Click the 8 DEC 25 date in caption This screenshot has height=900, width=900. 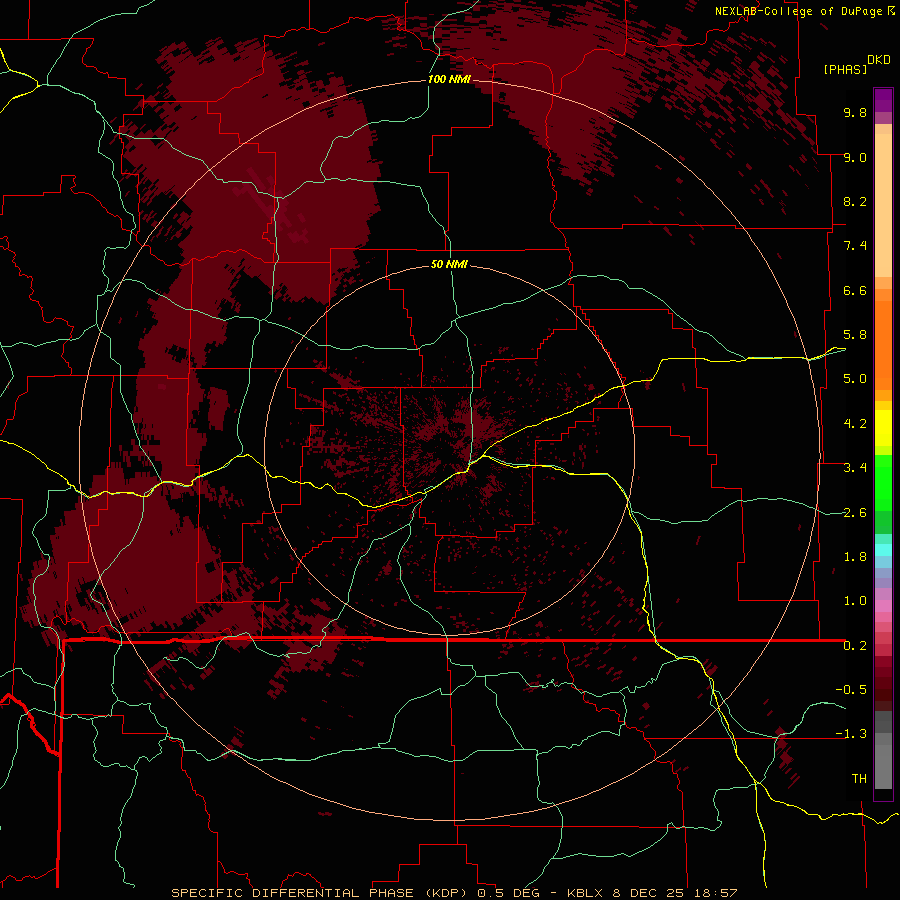tap(650, 893)
